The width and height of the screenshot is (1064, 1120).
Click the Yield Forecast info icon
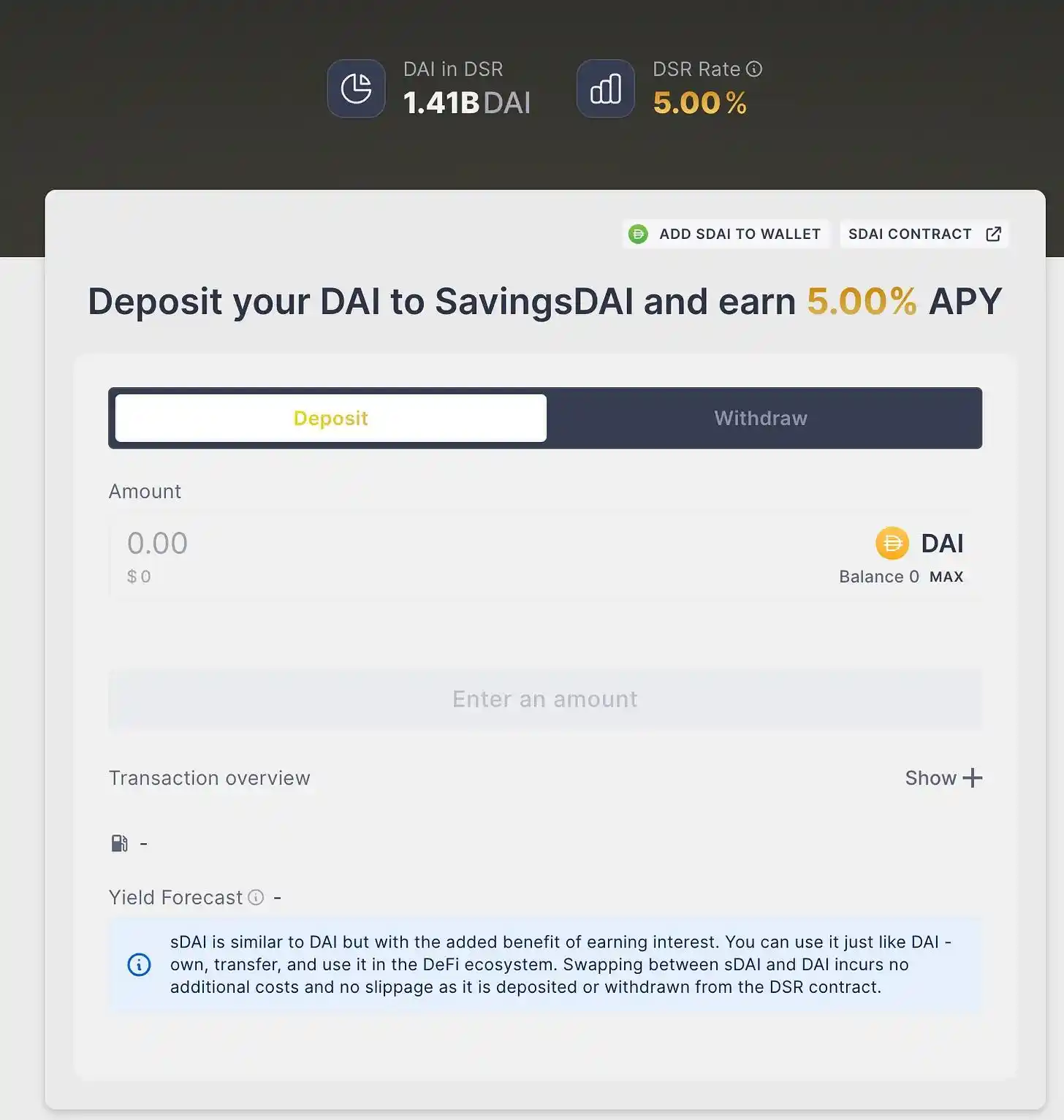pos(256,897)
